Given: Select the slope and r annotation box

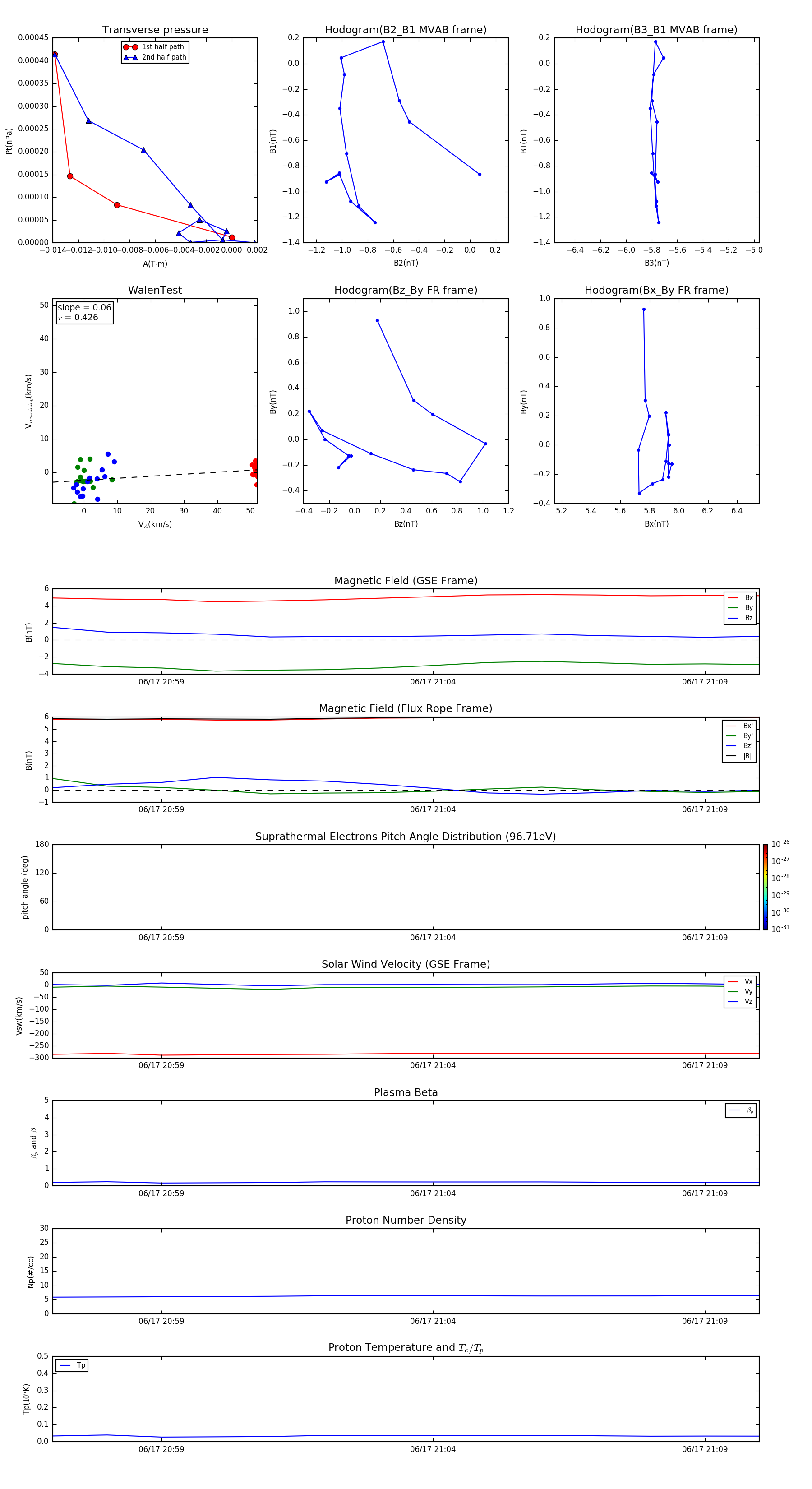Looking at the screenshot, I should [84, 312].
